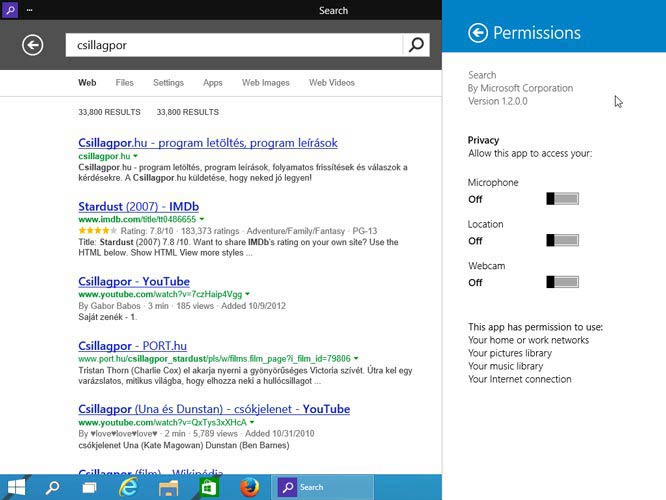Screen dimensions: 666x500
Task: Click the purple Search app icon in title bar
Action: click(10, 9)
